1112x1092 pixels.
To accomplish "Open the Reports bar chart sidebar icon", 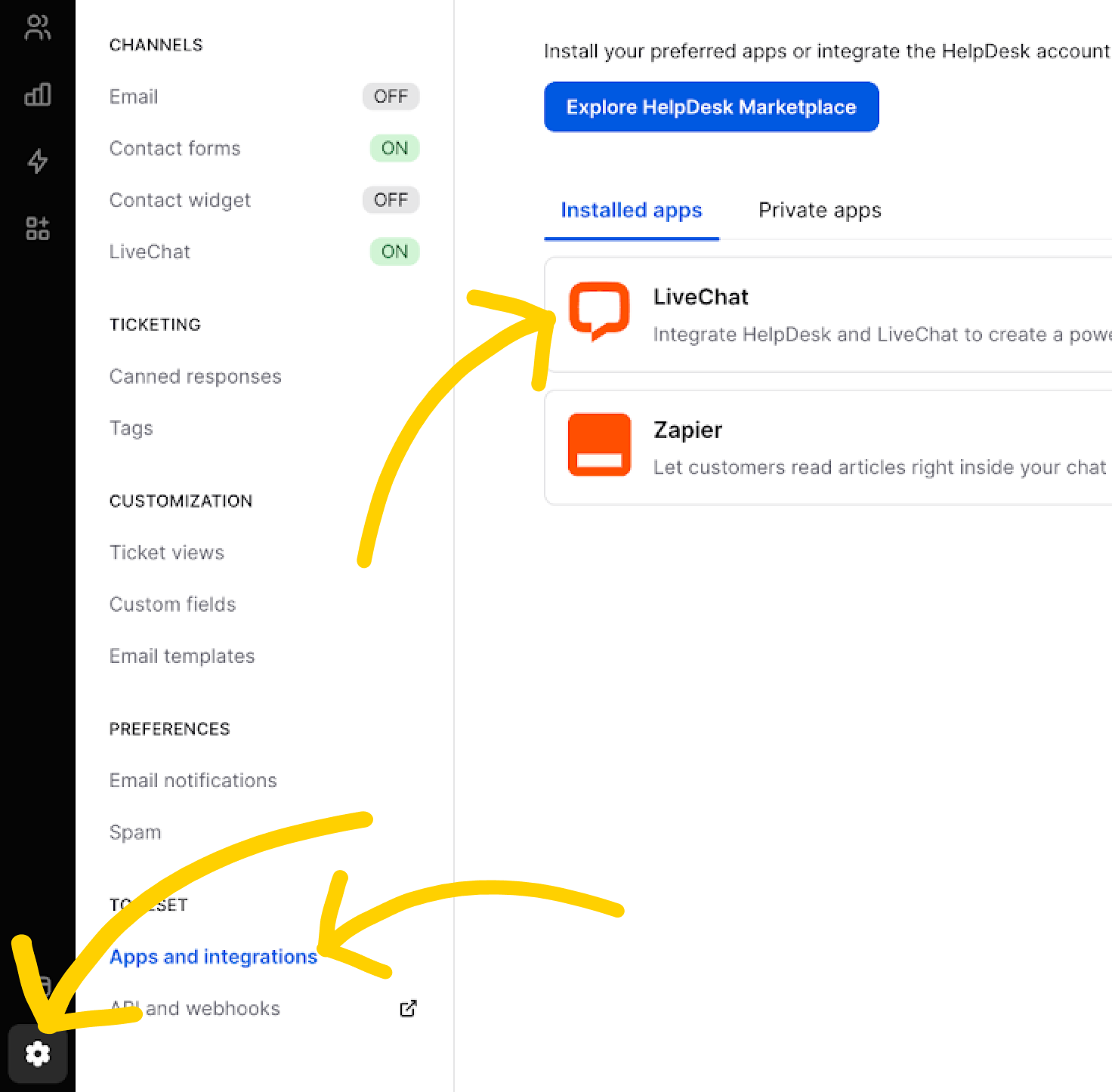I will coord(37,94).
